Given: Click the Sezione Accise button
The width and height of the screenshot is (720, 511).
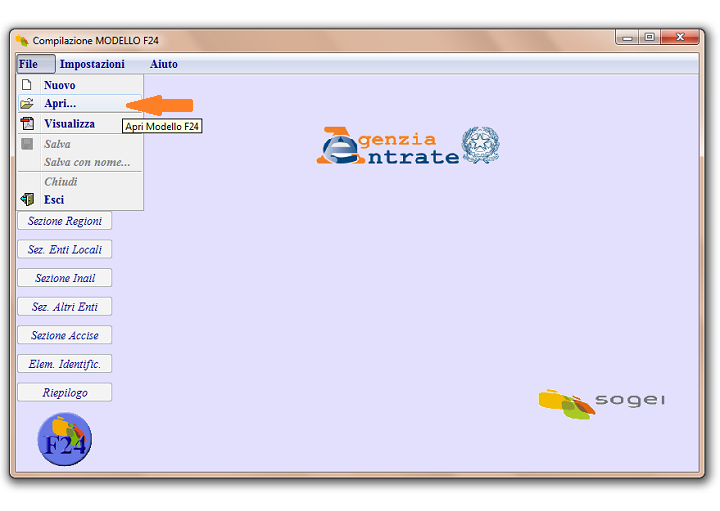Looking at the screenshot, I should 65,335.
